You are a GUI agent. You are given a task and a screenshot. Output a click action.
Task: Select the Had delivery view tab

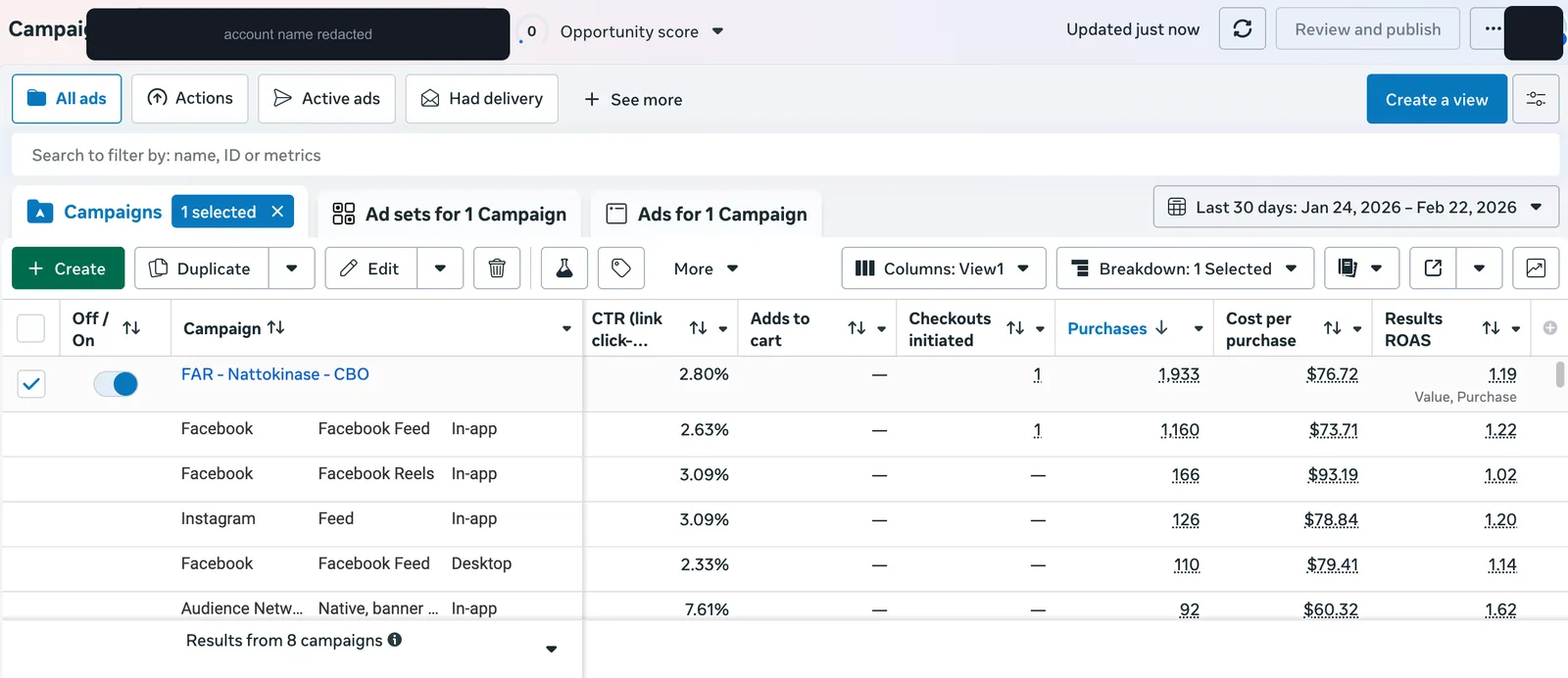481,99
